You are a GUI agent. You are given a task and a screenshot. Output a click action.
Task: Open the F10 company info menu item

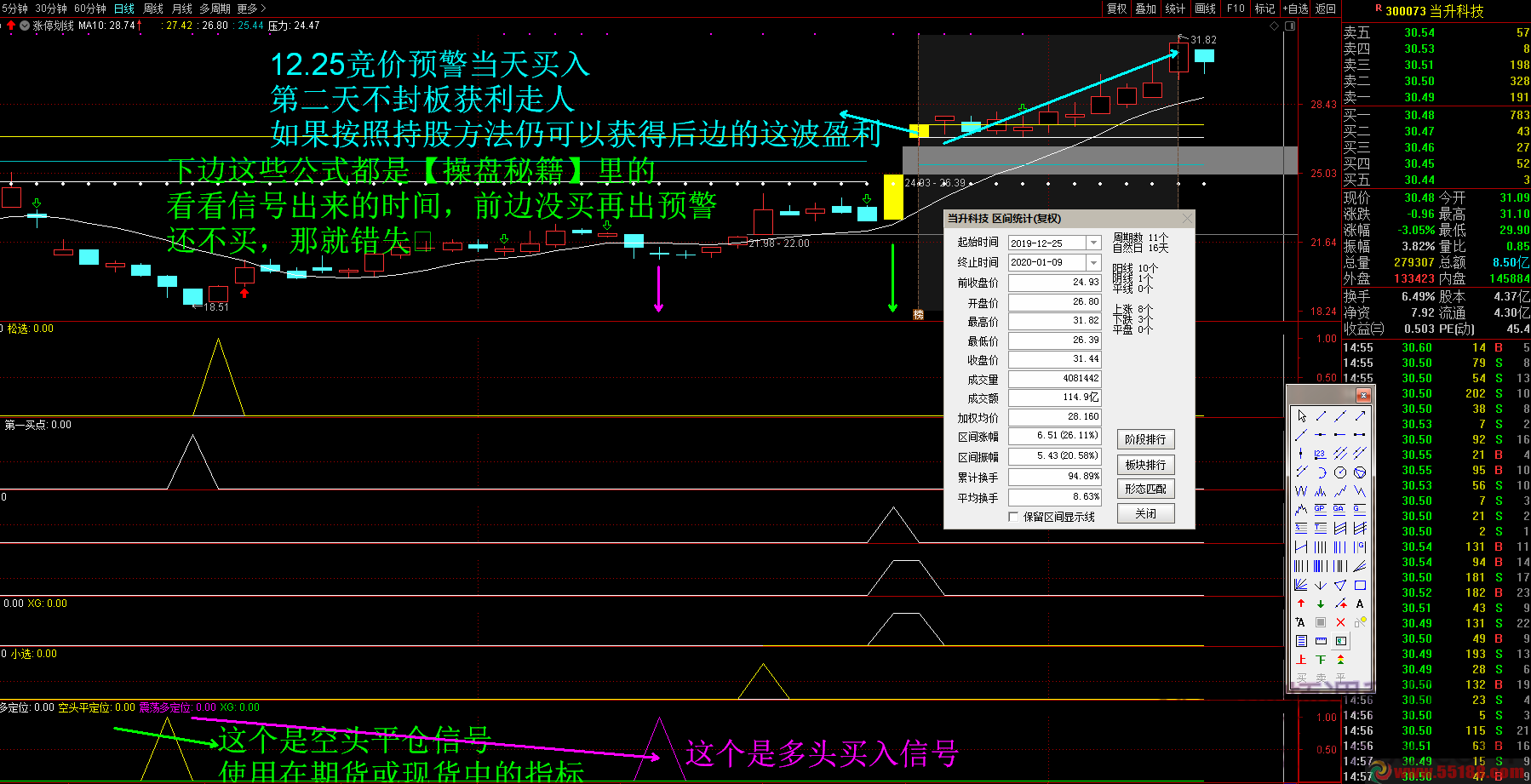1236,9
